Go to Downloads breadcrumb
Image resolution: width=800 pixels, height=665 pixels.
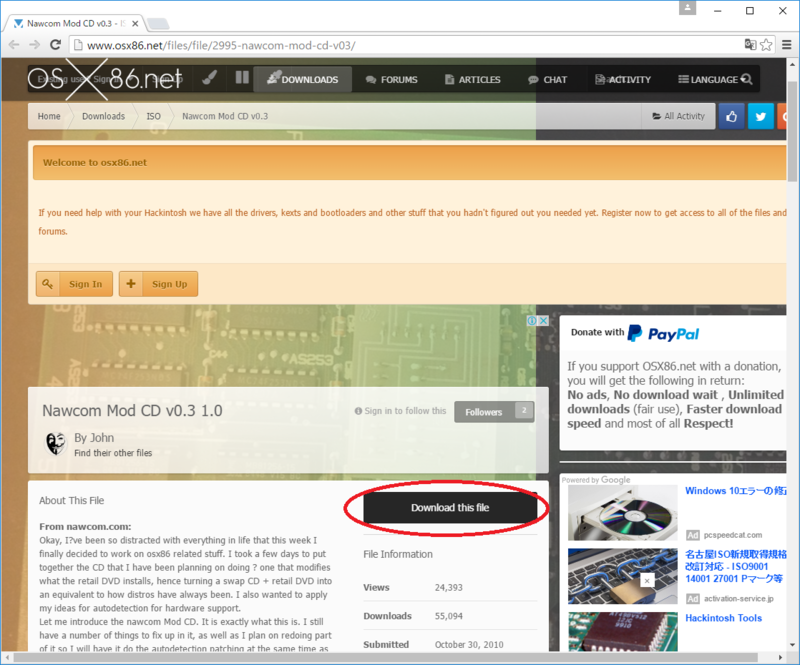pyautogui.click(x=104, y=116)
